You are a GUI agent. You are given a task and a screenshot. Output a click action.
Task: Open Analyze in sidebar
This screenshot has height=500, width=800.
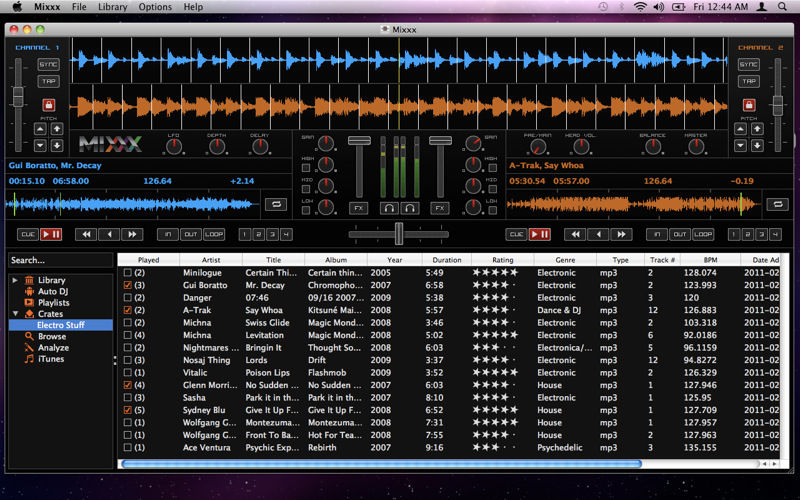click(53, 347)
